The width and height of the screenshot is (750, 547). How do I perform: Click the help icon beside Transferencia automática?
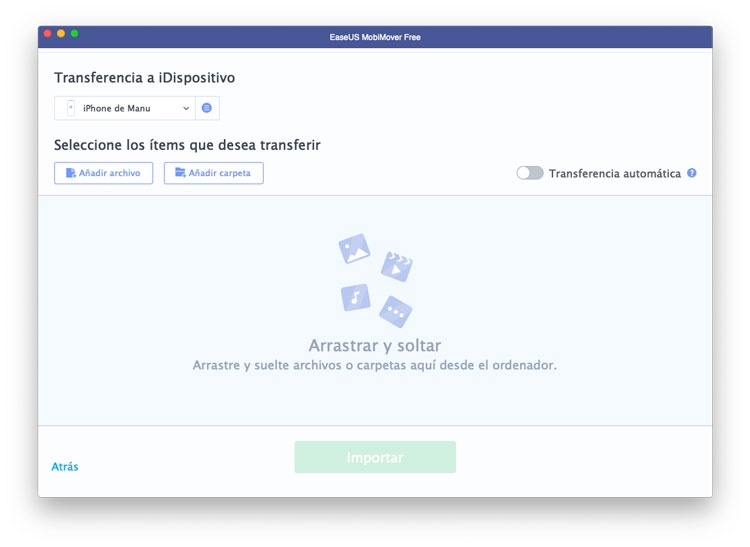pos(692,173)
